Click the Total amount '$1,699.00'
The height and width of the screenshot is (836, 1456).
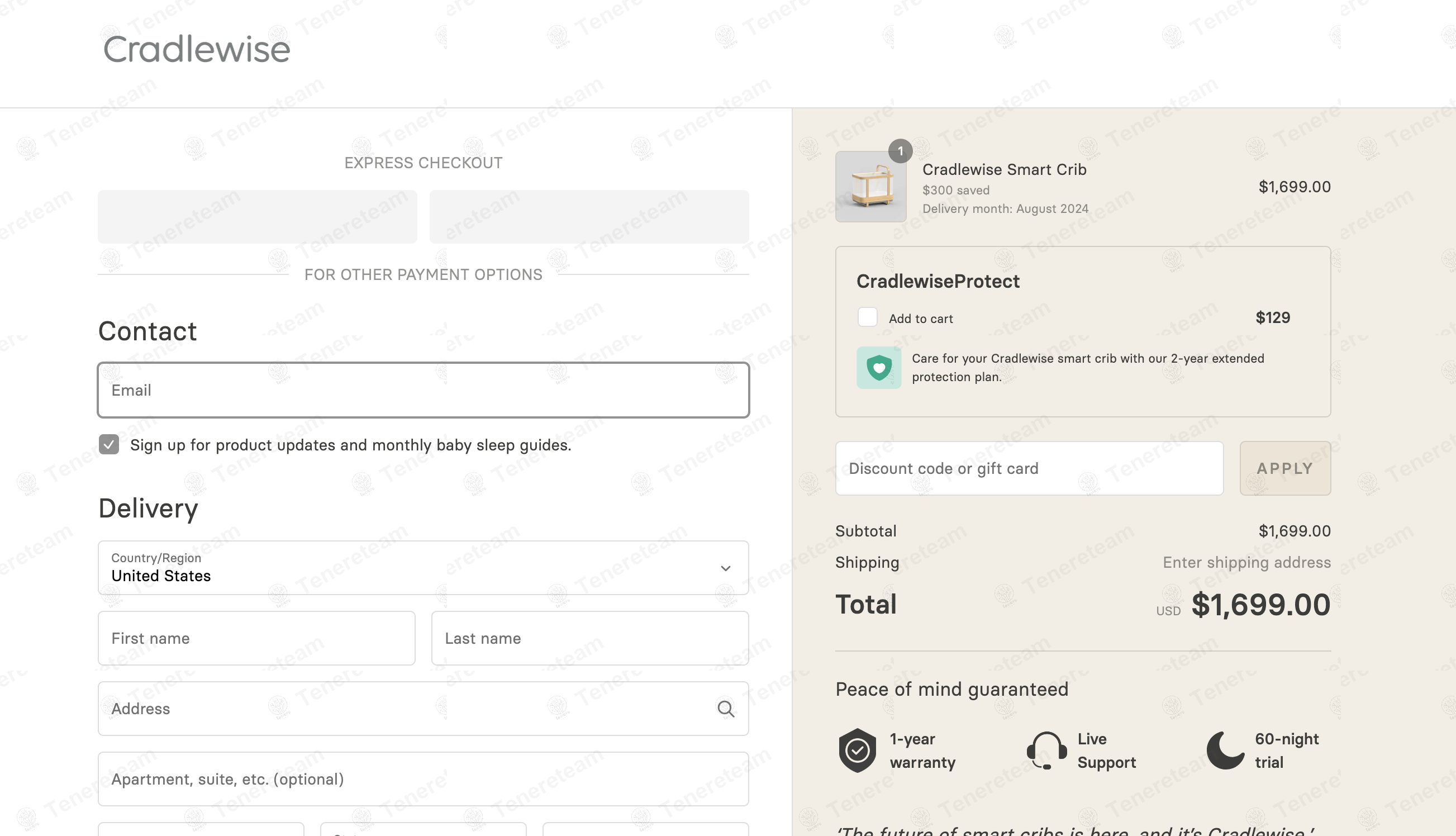(1261, 605)
